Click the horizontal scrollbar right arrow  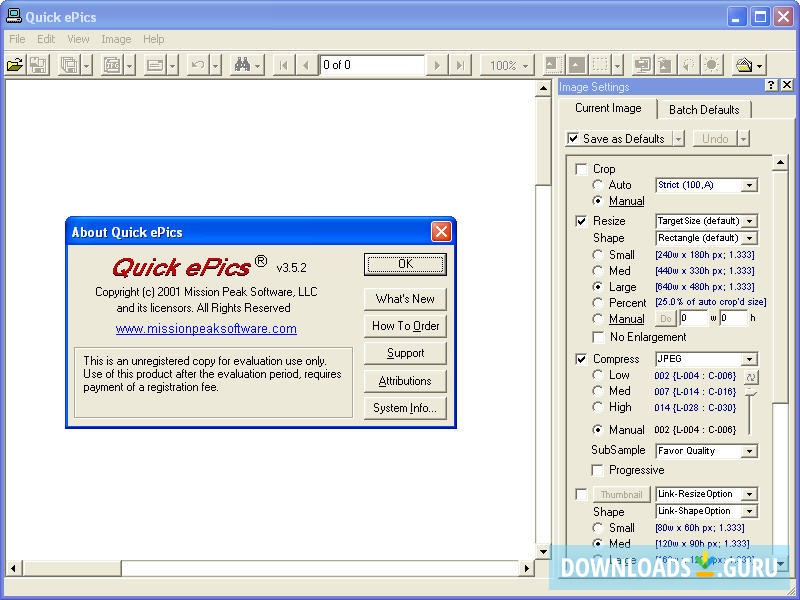pyautogui.click(x=527, y=567)
